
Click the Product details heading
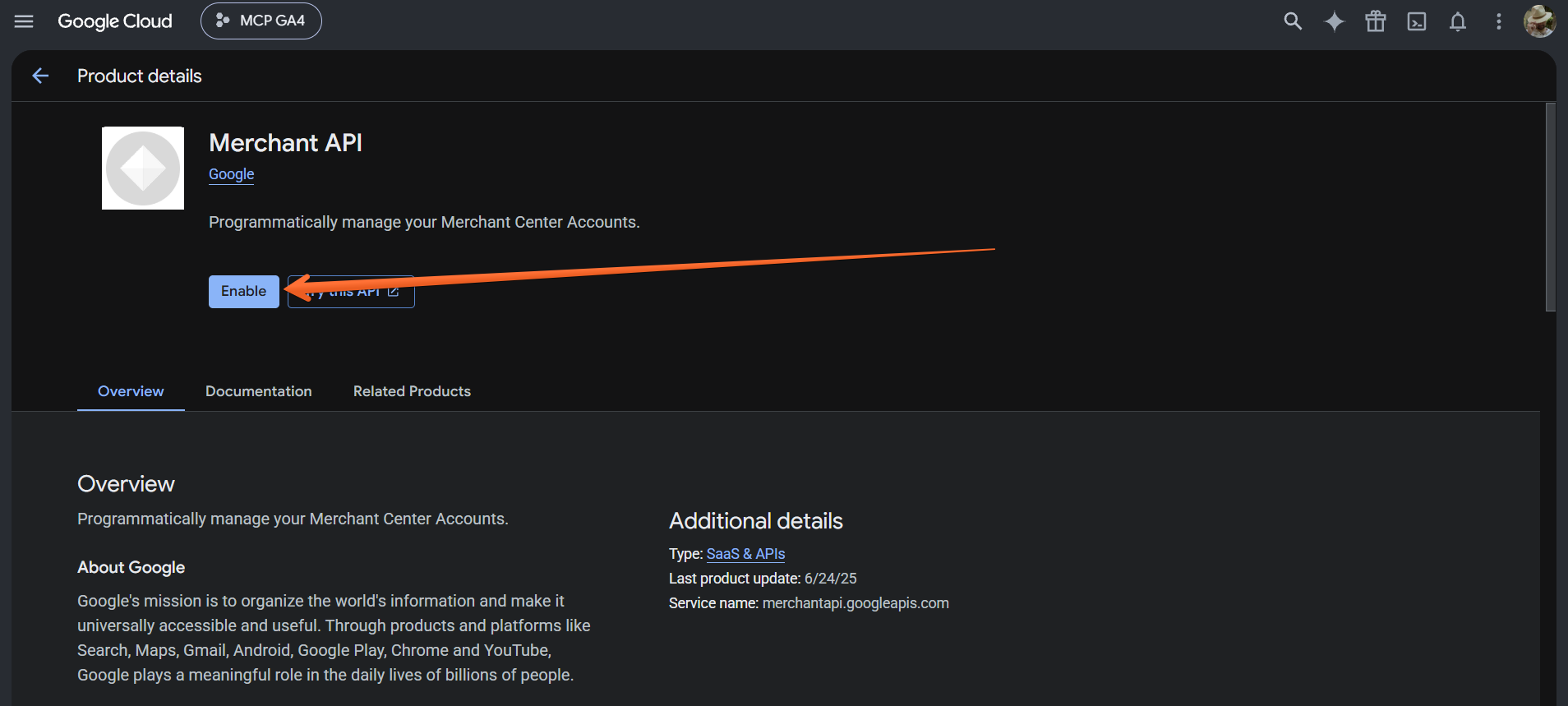click(140, 76)
